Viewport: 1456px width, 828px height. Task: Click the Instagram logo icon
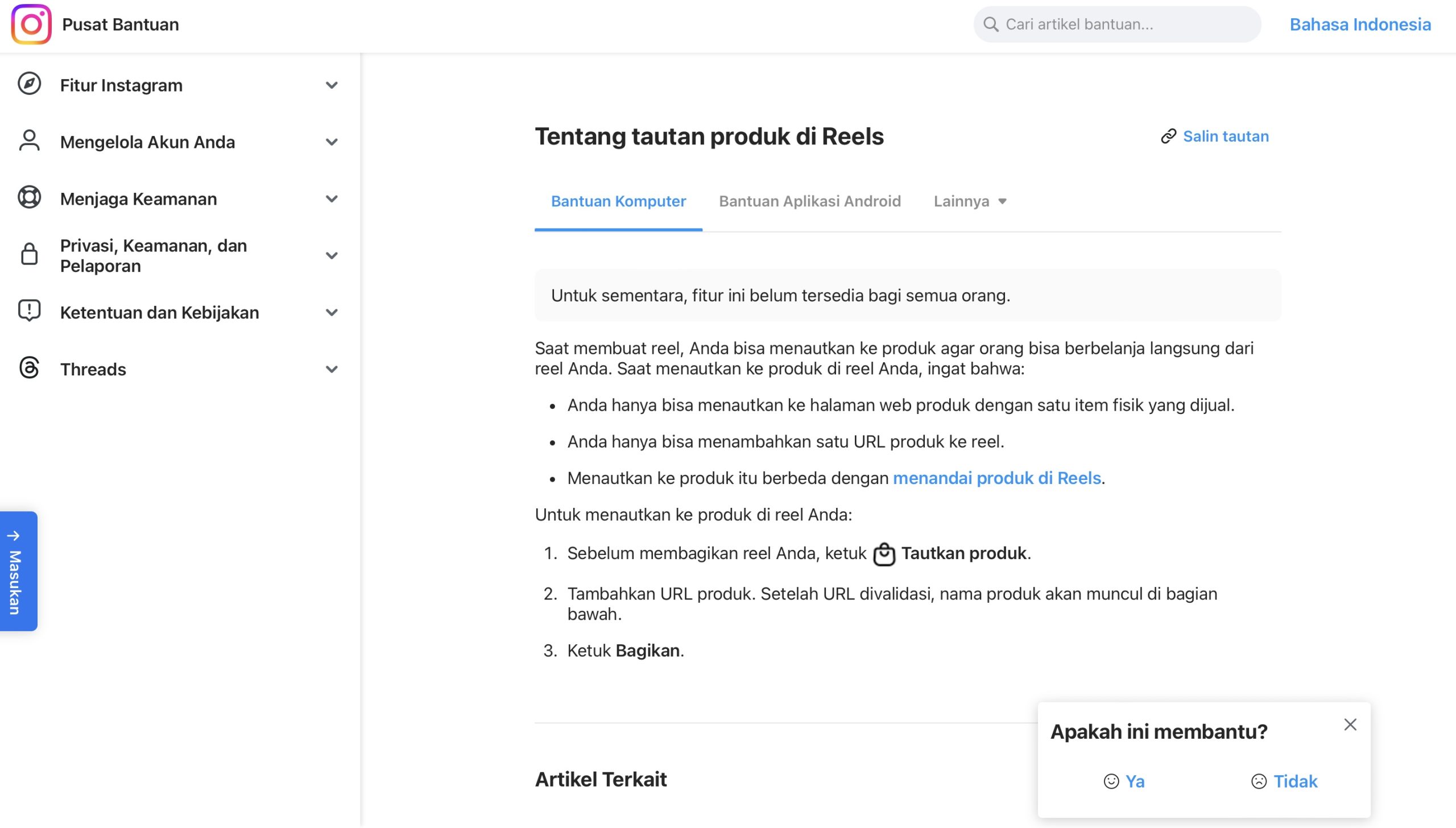pos(31,24)
